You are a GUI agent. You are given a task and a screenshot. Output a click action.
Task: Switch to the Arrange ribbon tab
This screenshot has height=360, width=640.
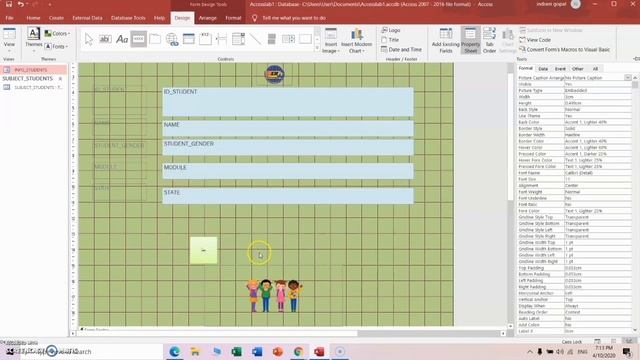point(207,18)
